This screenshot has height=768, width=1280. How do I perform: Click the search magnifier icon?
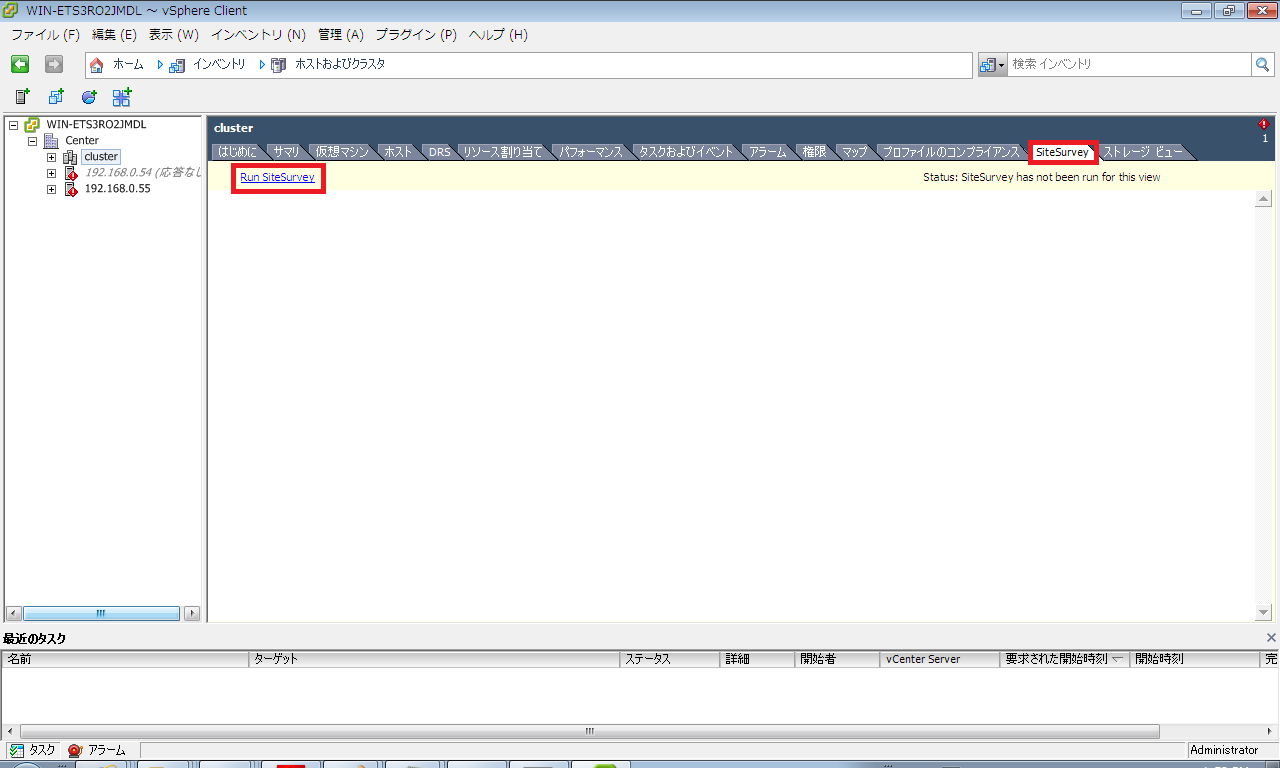1264,64
